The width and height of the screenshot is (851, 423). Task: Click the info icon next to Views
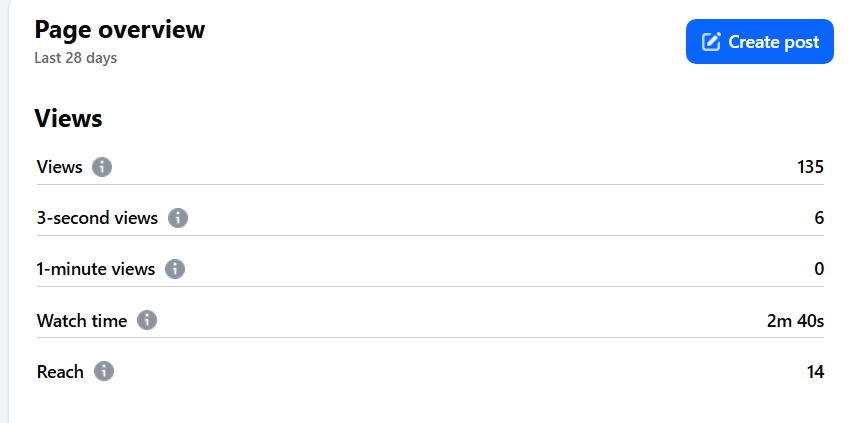point(101,167)
